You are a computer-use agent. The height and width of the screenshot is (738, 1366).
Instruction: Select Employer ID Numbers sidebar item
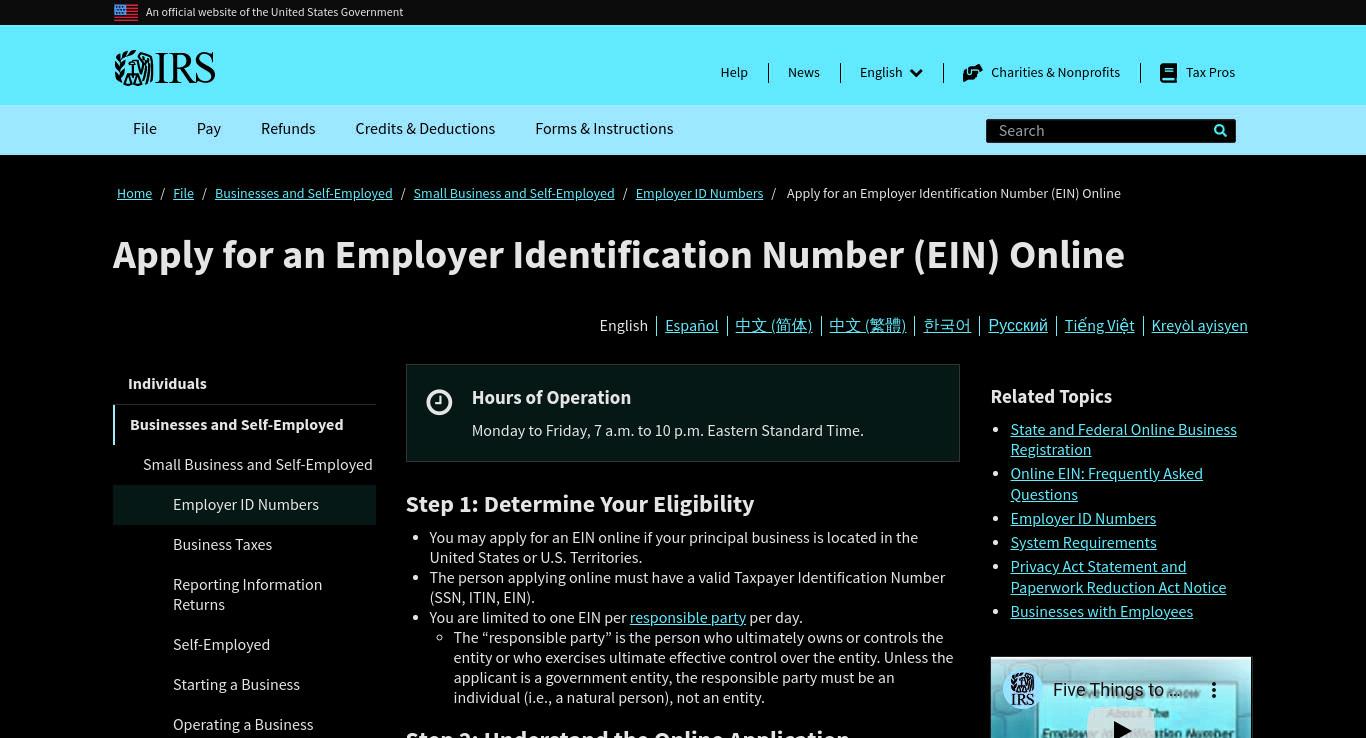point(245,505)
